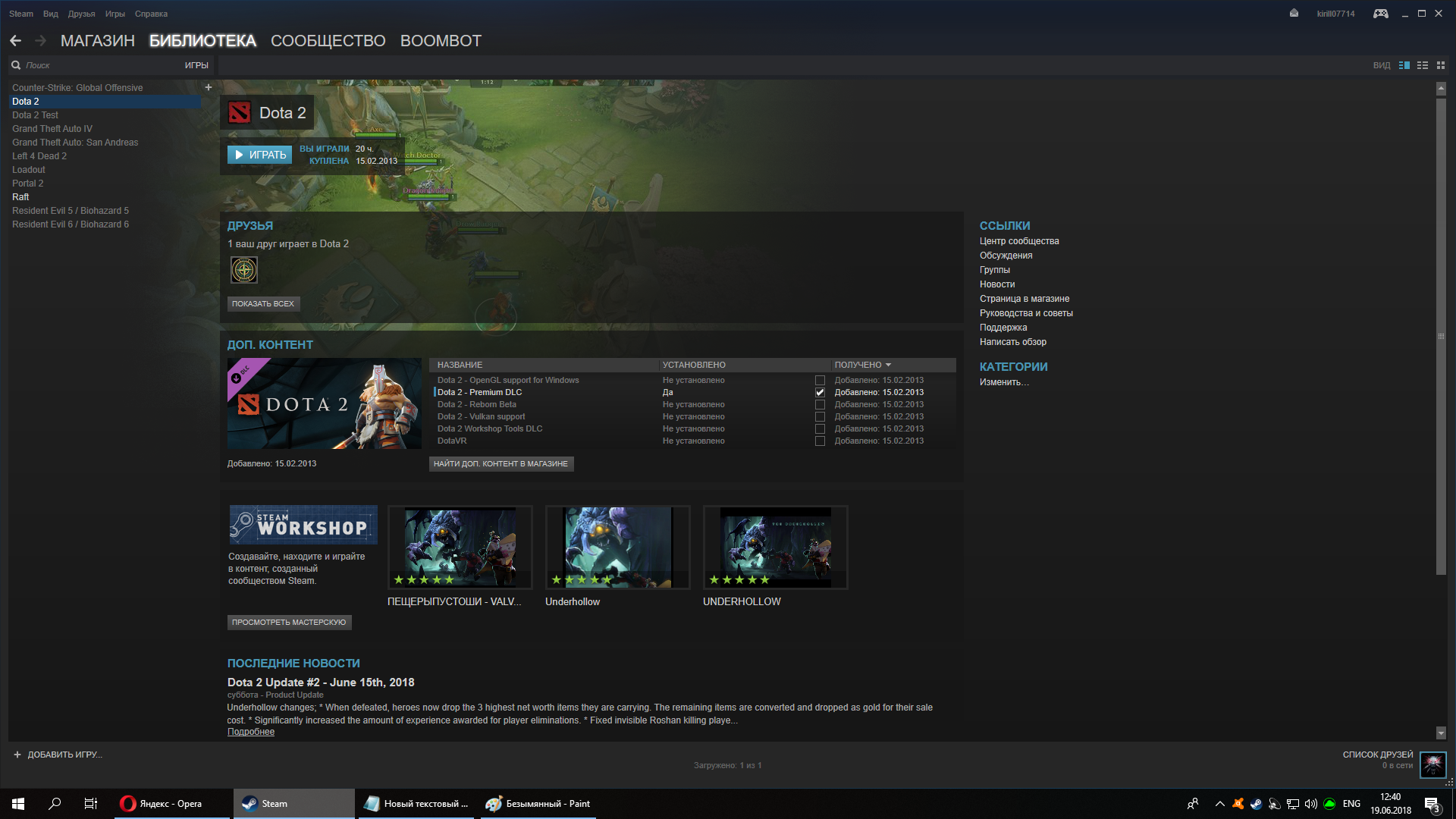Select Grand Theft Auto IV in library
The image size is (1456, 819).
tap(52, 129)
